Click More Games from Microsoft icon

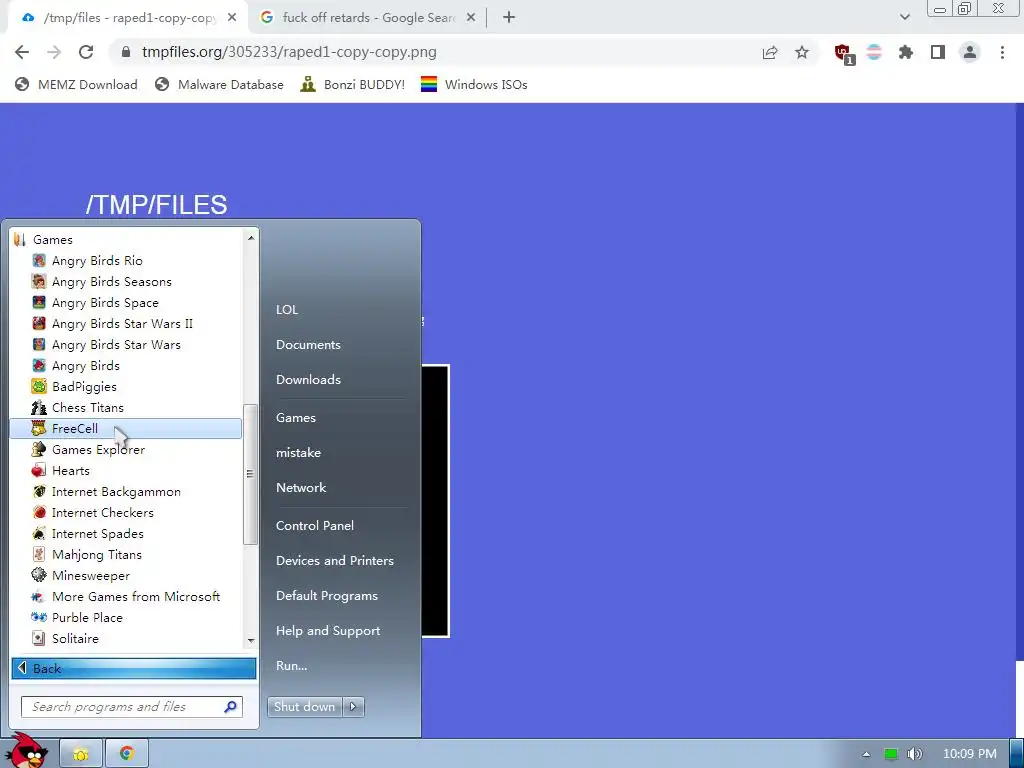coord(39,596)
